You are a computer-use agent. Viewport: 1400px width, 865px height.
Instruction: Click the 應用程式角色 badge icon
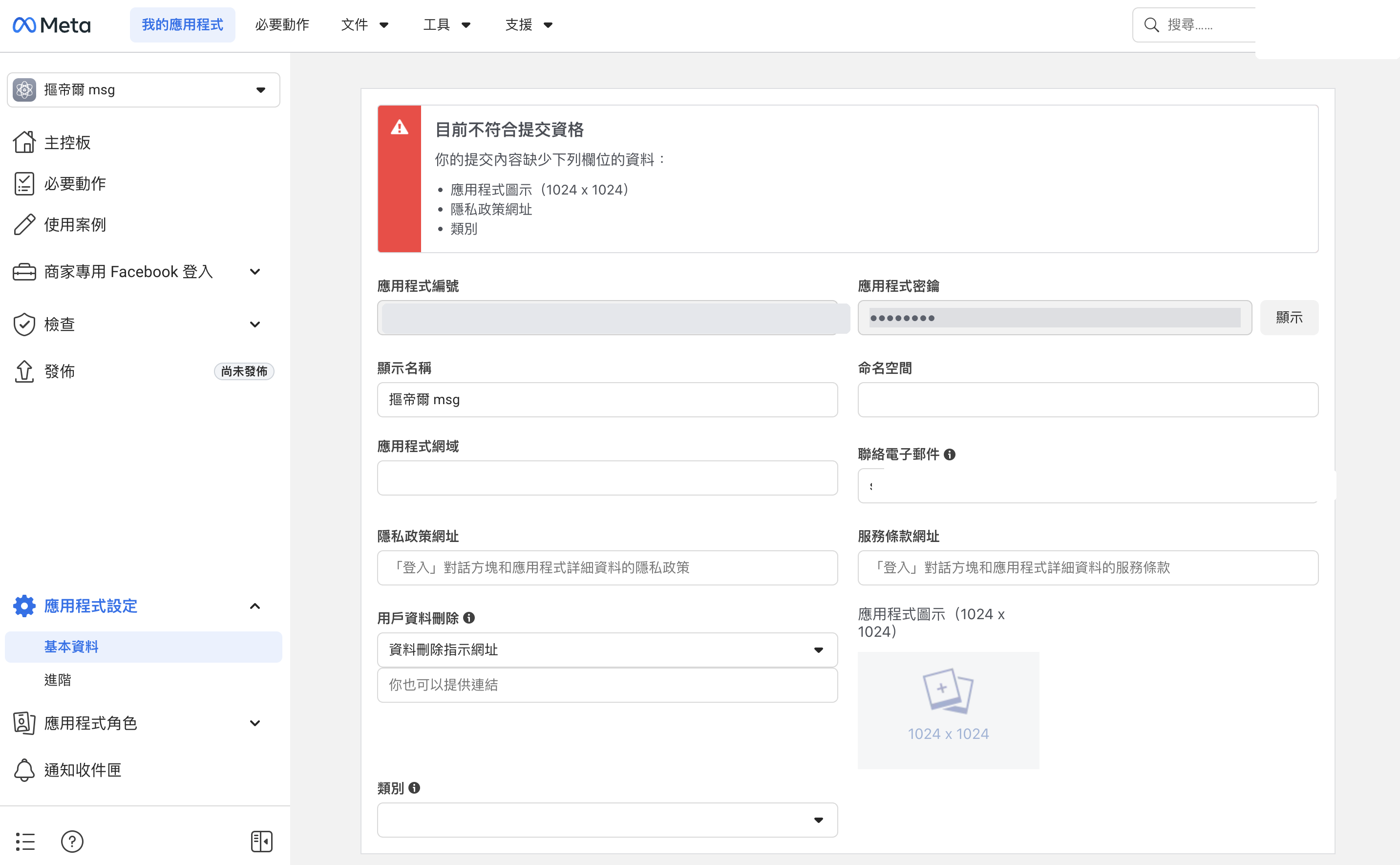tap(24, 723)
